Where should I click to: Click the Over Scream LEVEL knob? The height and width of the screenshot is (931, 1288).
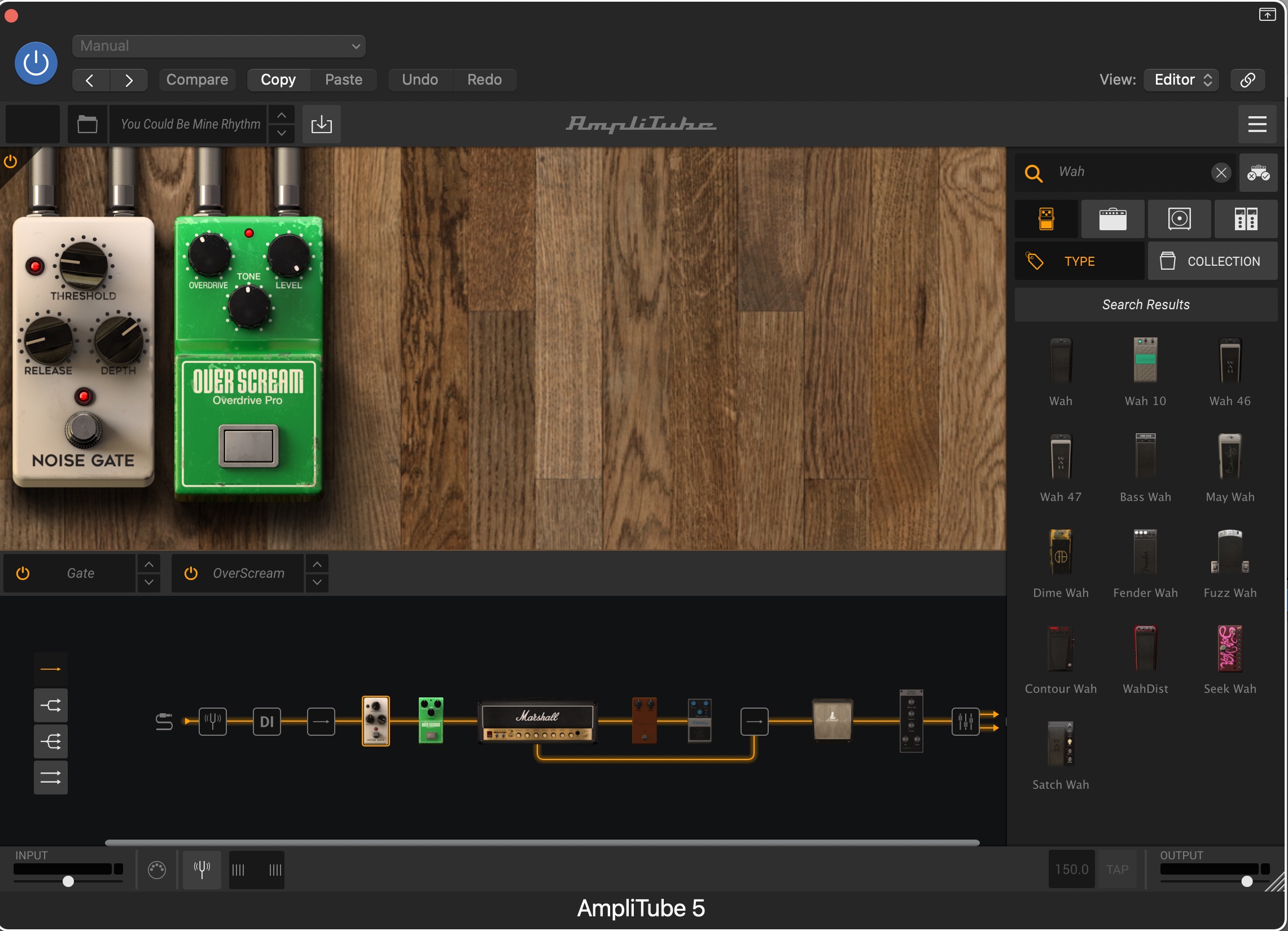click(288, 254)
